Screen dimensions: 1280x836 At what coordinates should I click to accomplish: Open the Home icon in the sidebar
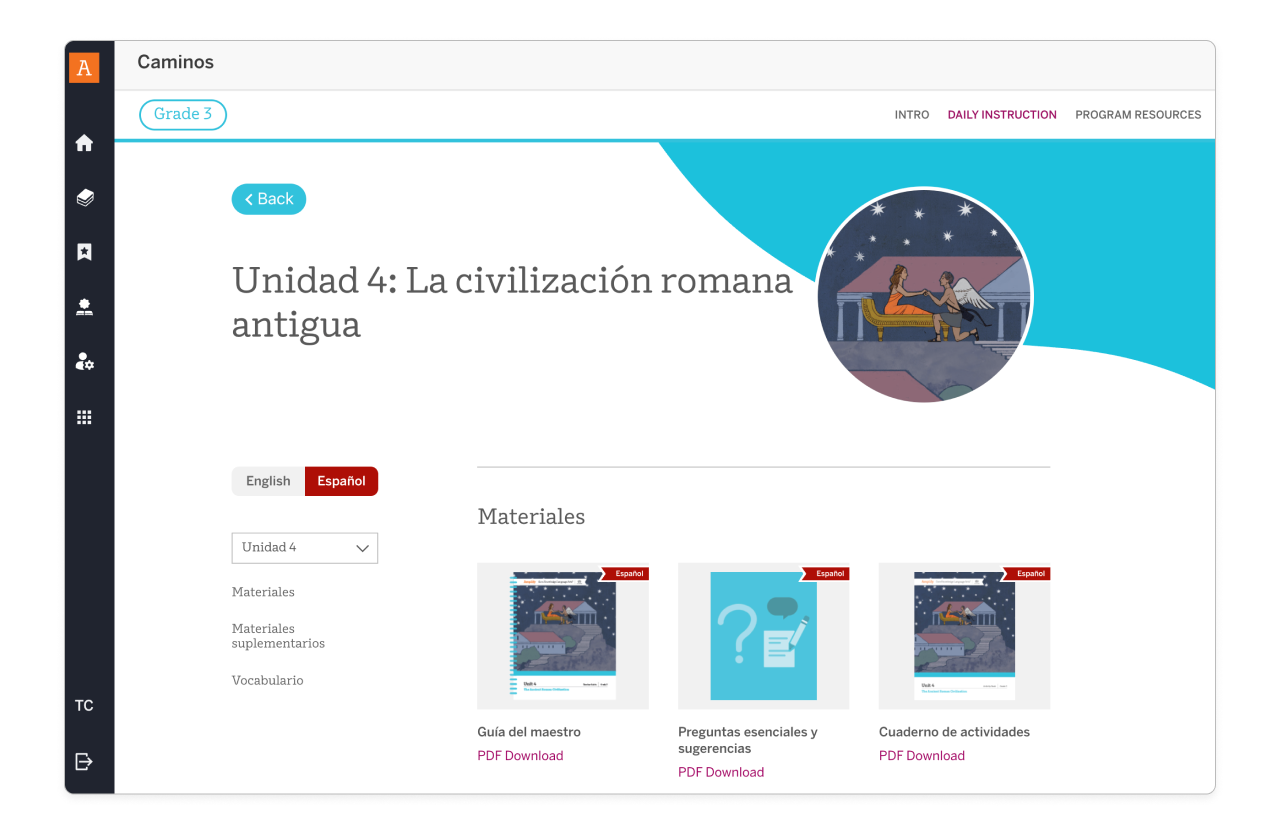click(x=84, y=143)
